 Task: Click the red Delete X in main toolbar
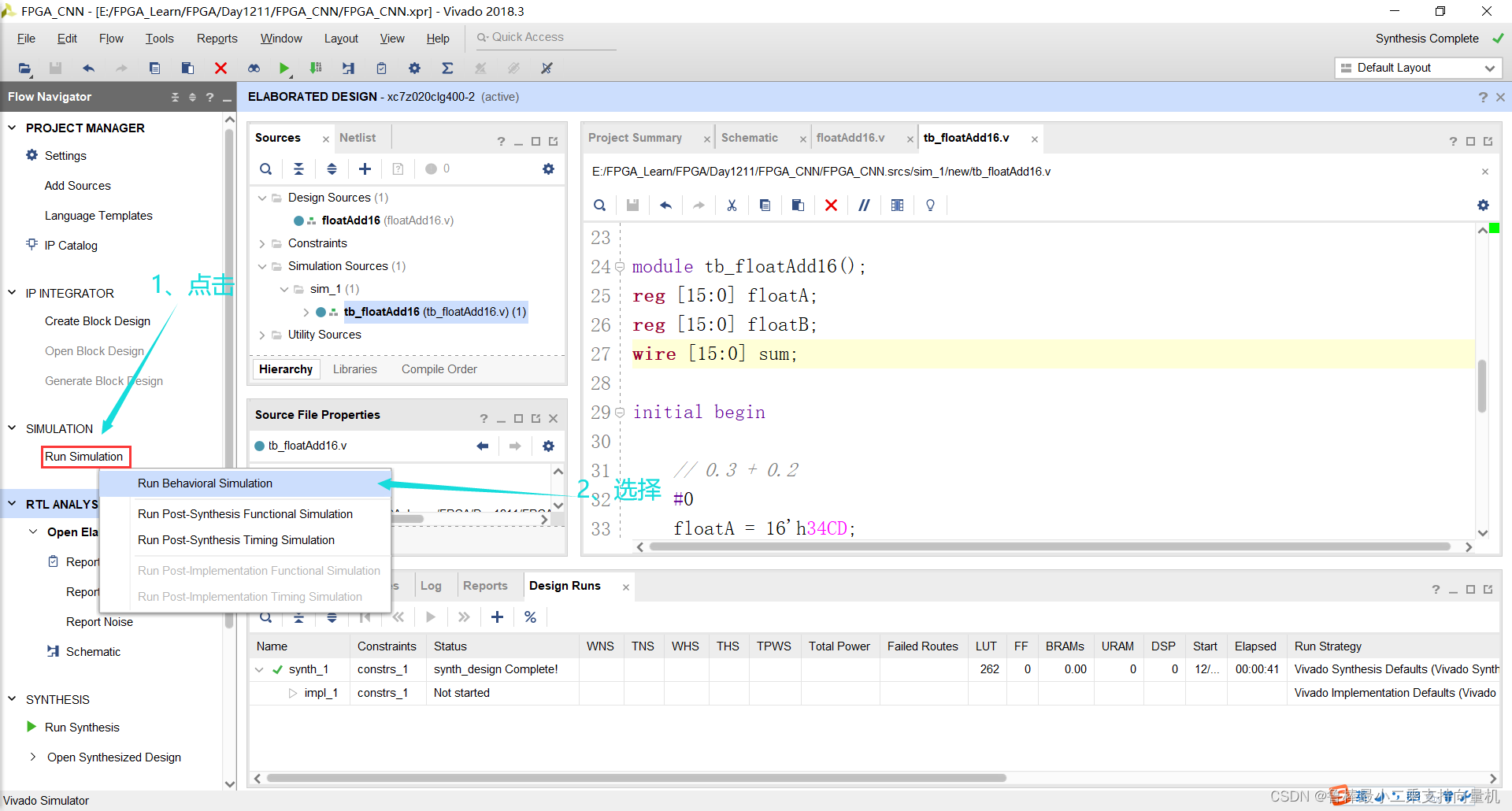tap(220, 69)
